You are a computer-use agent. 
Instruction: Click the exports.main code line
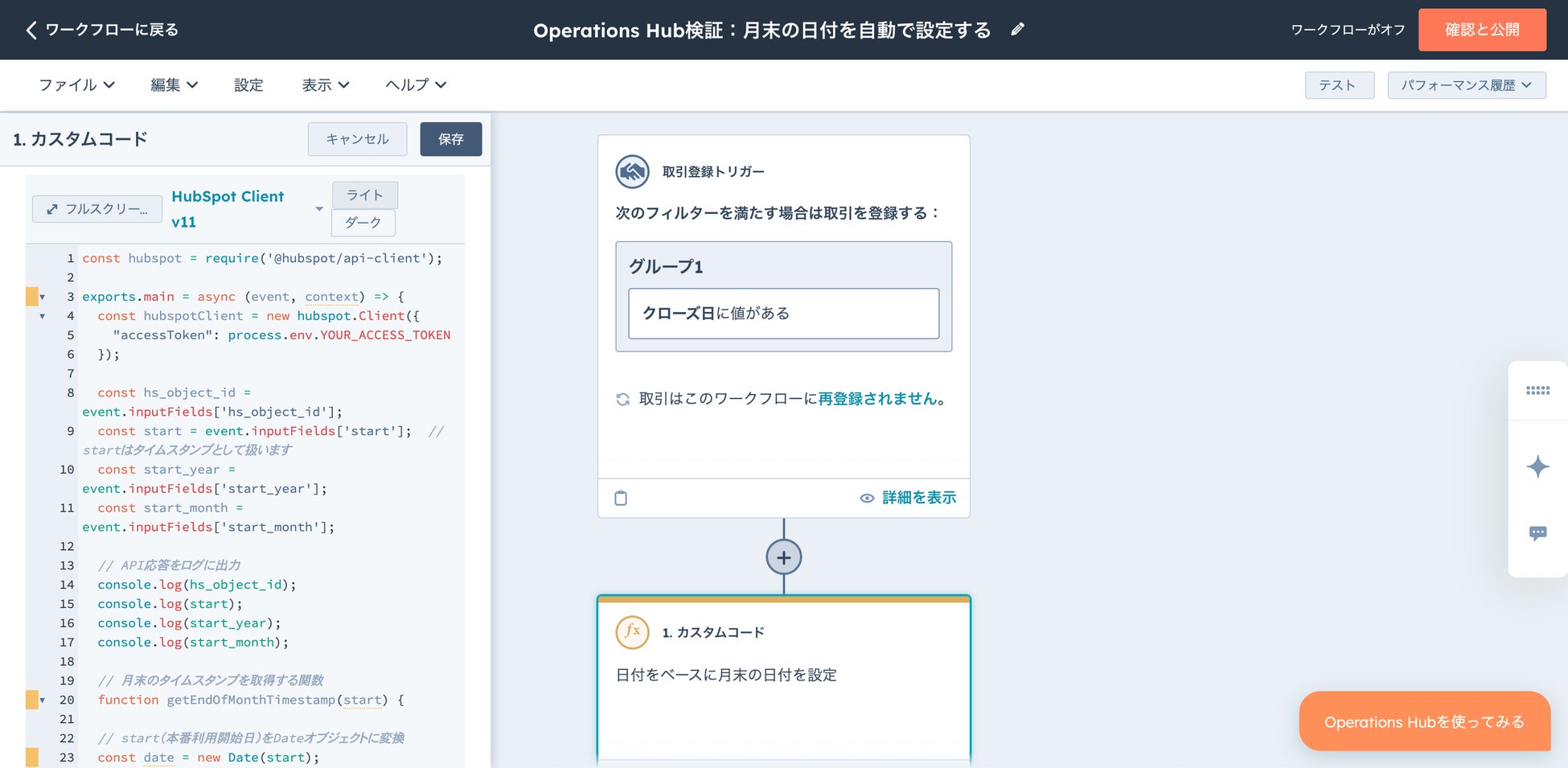click(x=243, y=297)
